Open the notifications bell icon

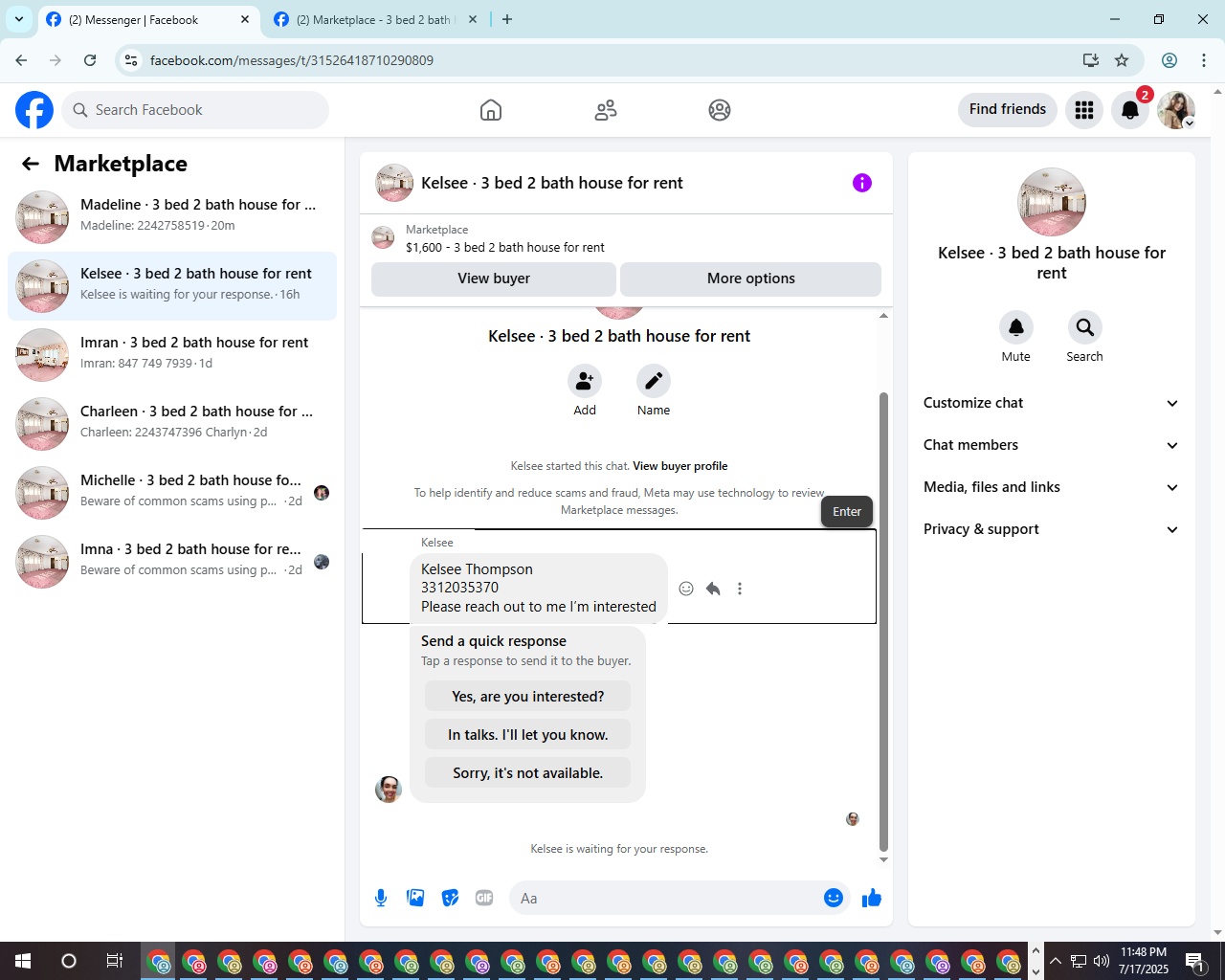(1130, 110)
